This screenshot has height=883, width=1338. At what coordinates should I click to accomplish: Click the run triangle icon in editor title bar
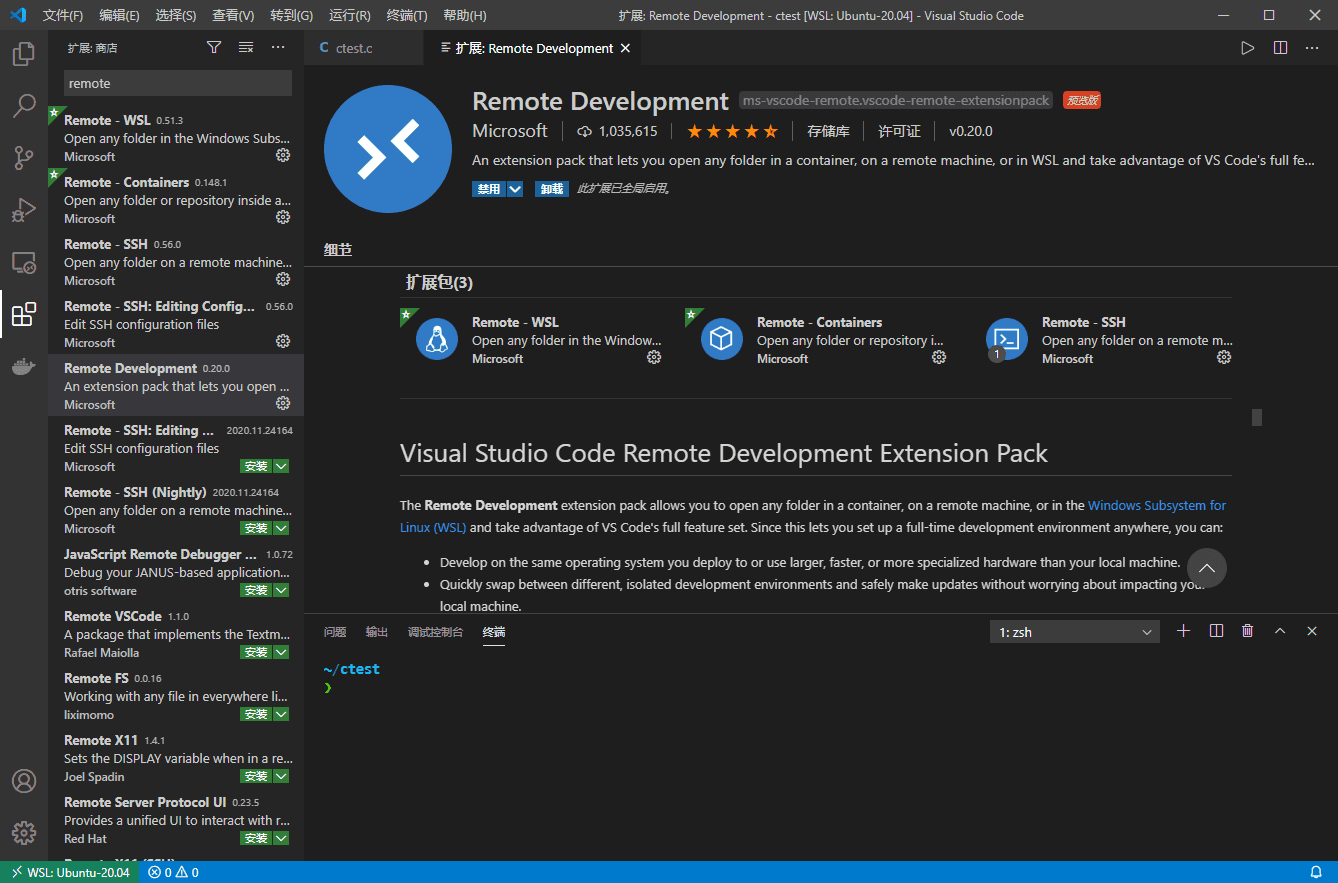coord(1248,47)
